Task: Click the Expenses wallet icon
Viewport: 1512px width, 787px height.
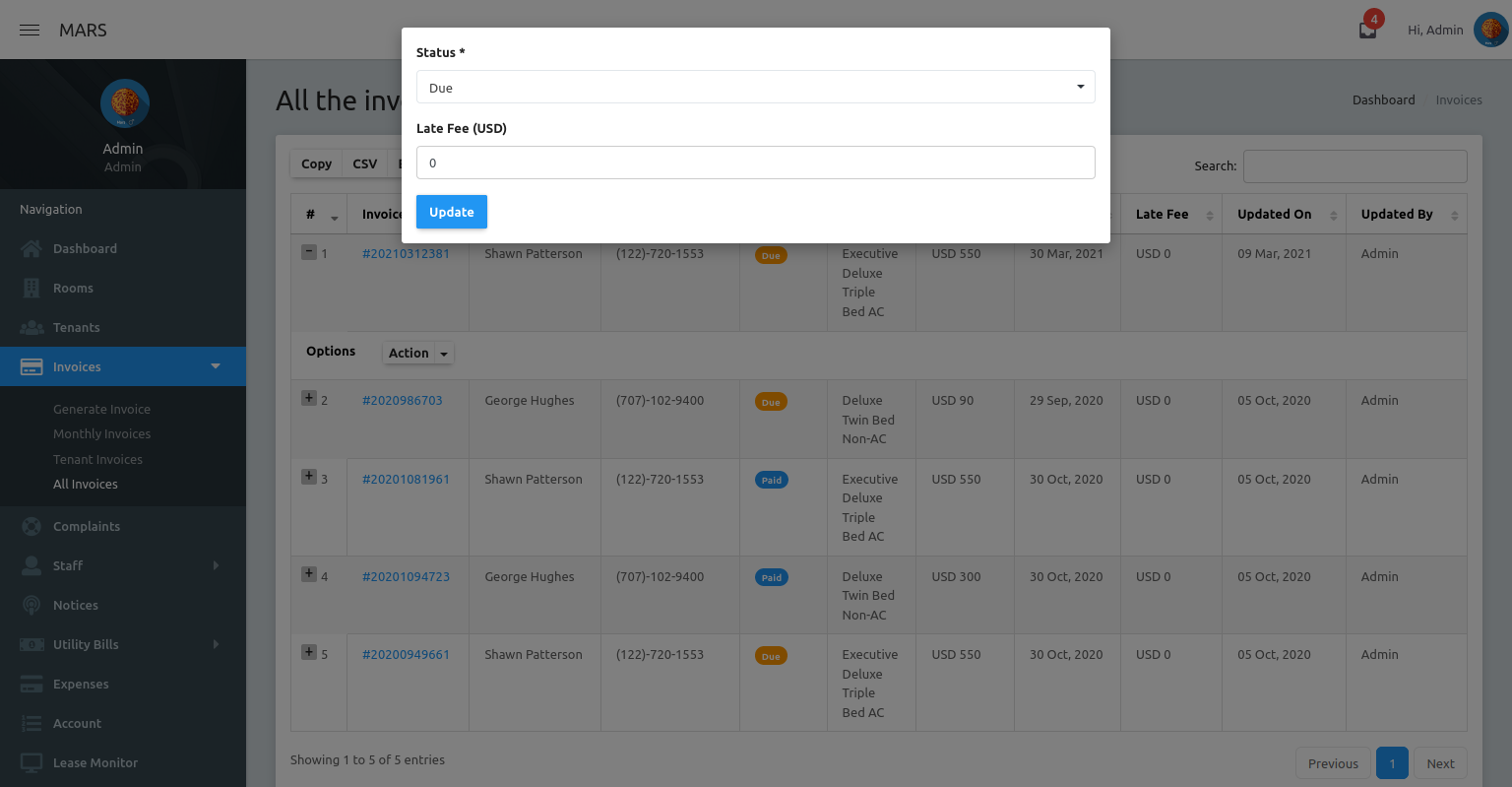Action: 31,684
